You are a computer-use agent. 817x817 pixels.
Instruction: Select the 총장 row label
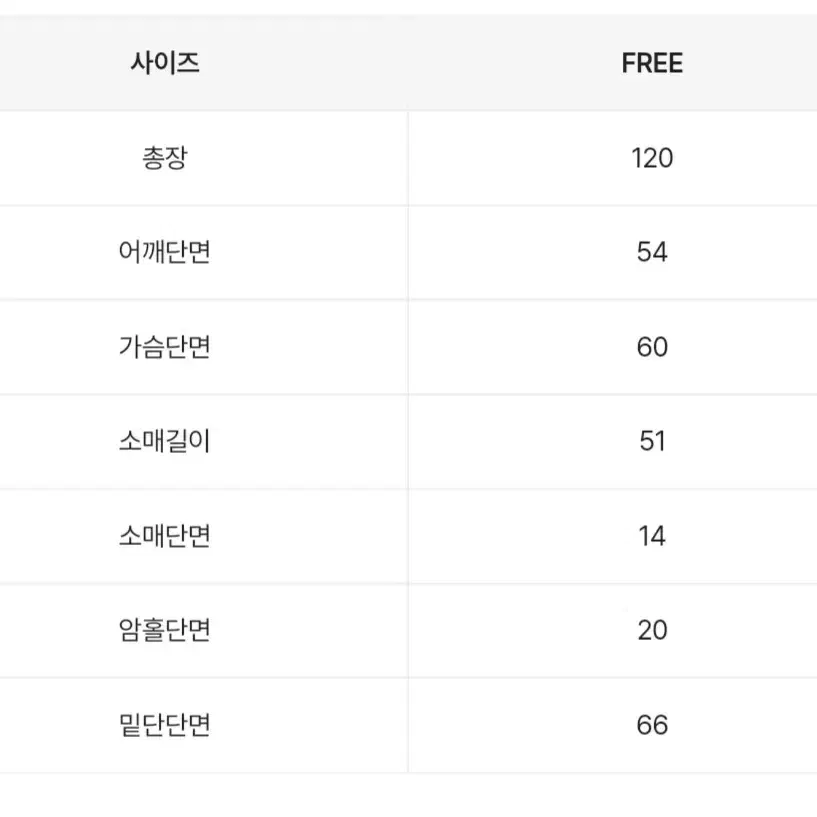(x=165, y=158)
